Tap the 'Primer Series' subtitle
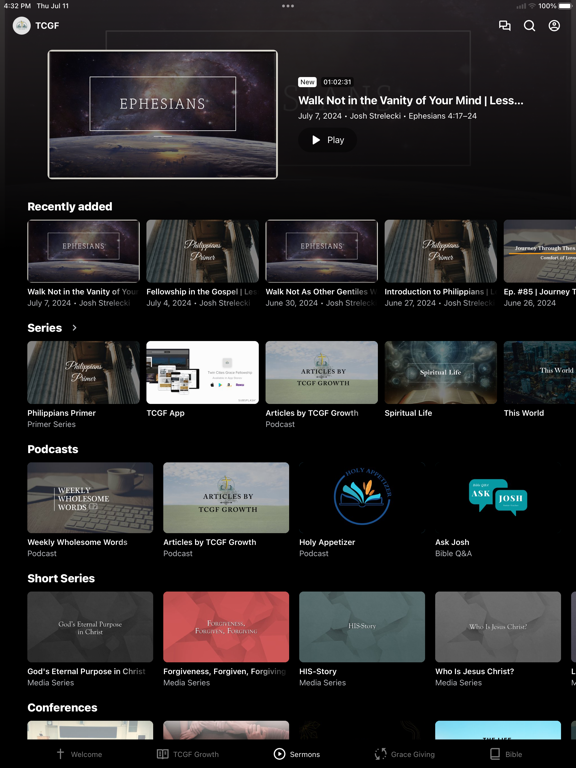This screenshot has height=768, width=576. [x=51, y=424]
